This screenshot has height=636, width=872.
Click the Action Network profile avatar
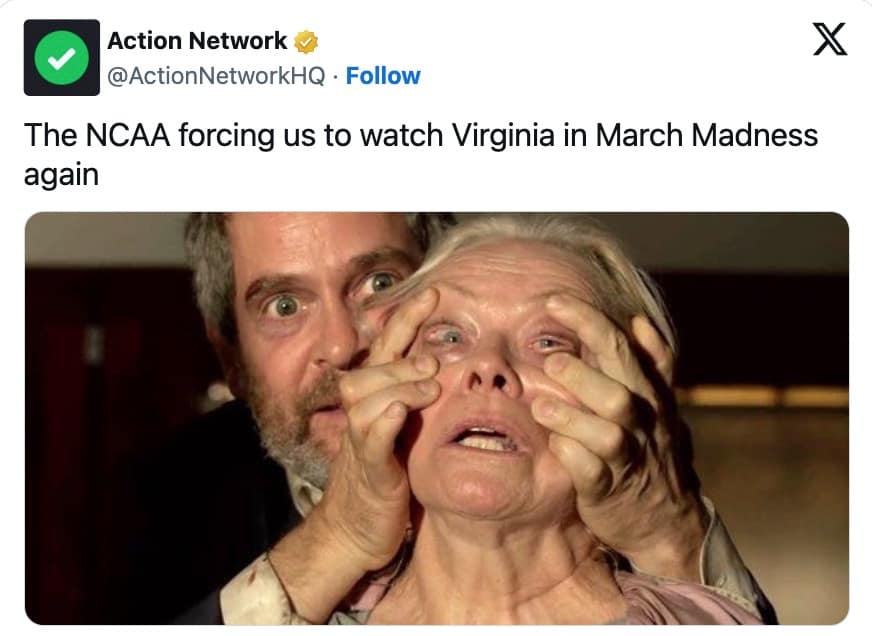click(62, 58)
